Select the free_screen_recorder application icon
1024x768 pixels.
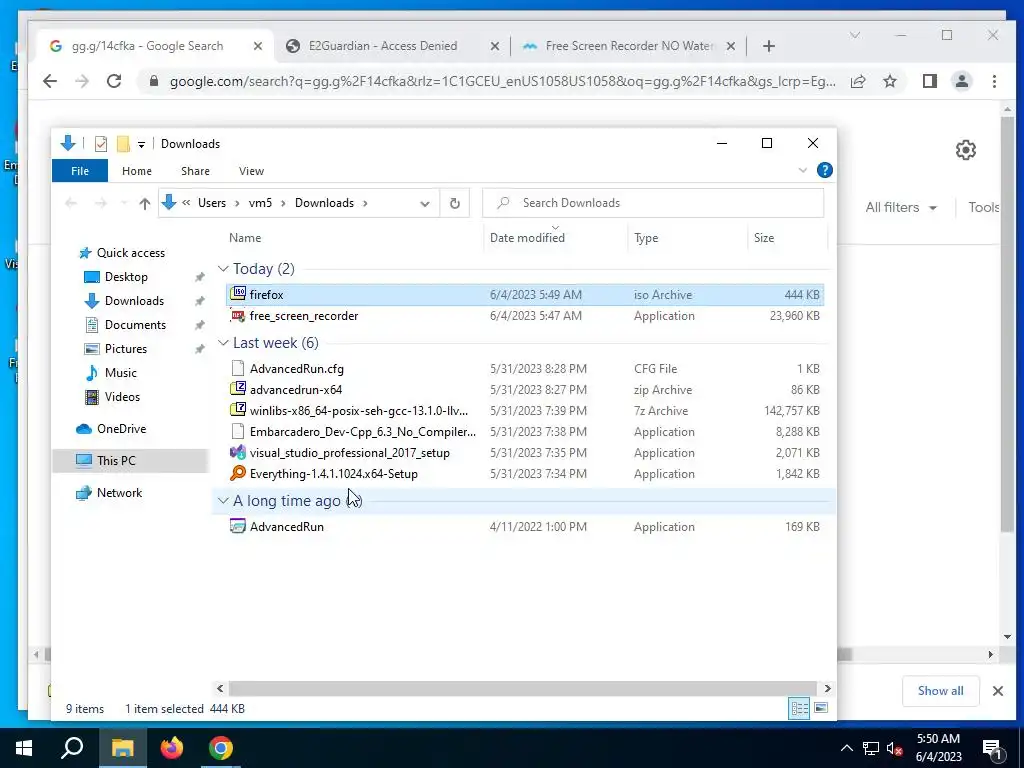click(238, 315)
